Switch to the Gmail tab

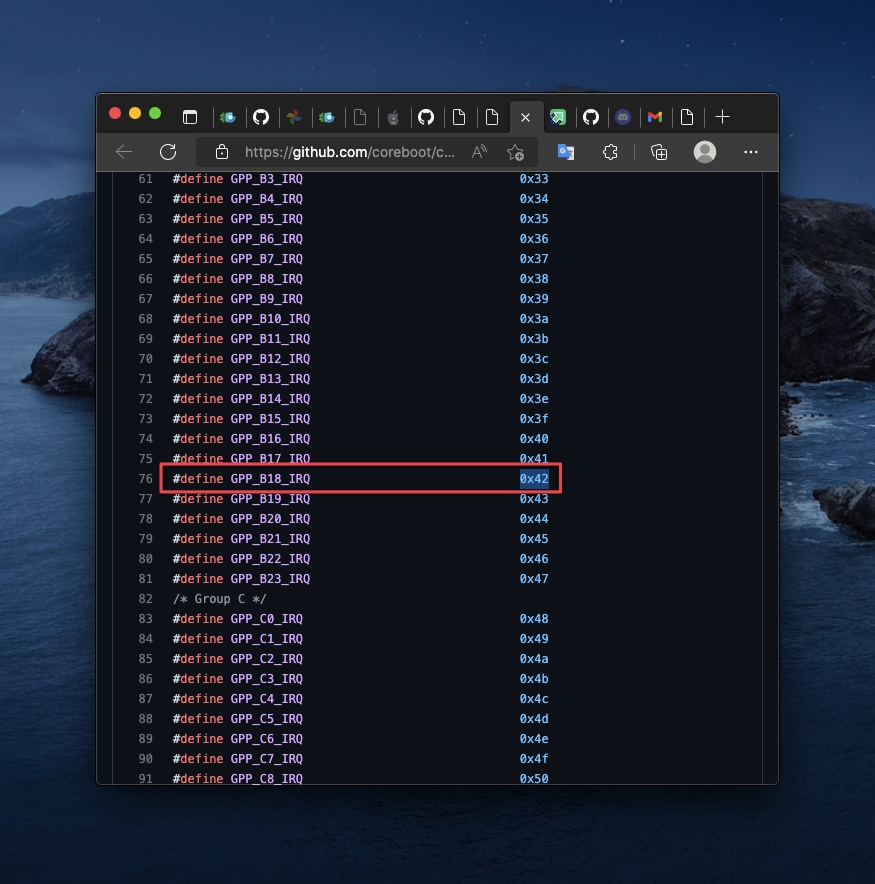(x=655, y=117)
